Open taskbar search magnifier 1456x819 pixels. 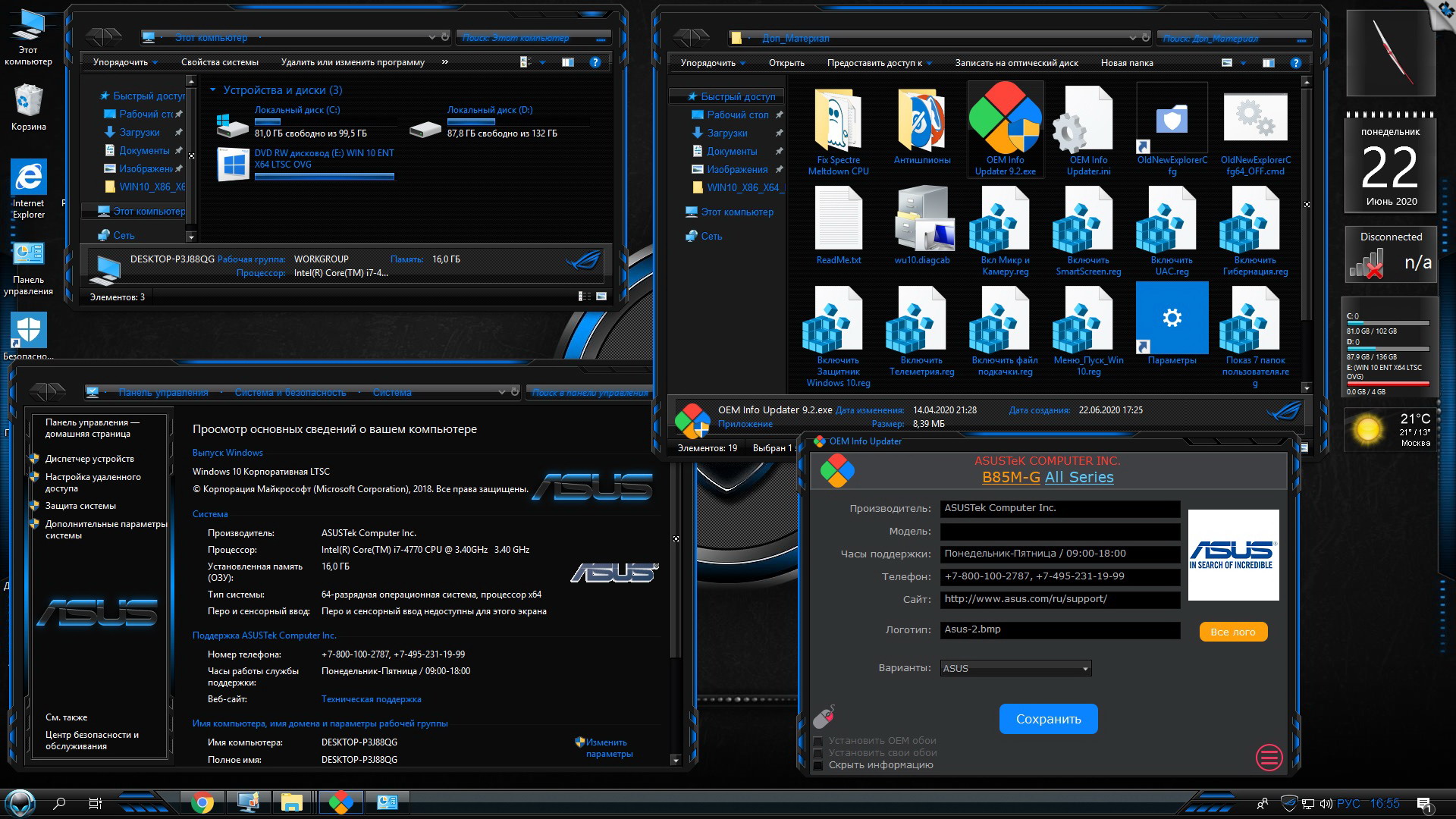[x=59, y=803]
